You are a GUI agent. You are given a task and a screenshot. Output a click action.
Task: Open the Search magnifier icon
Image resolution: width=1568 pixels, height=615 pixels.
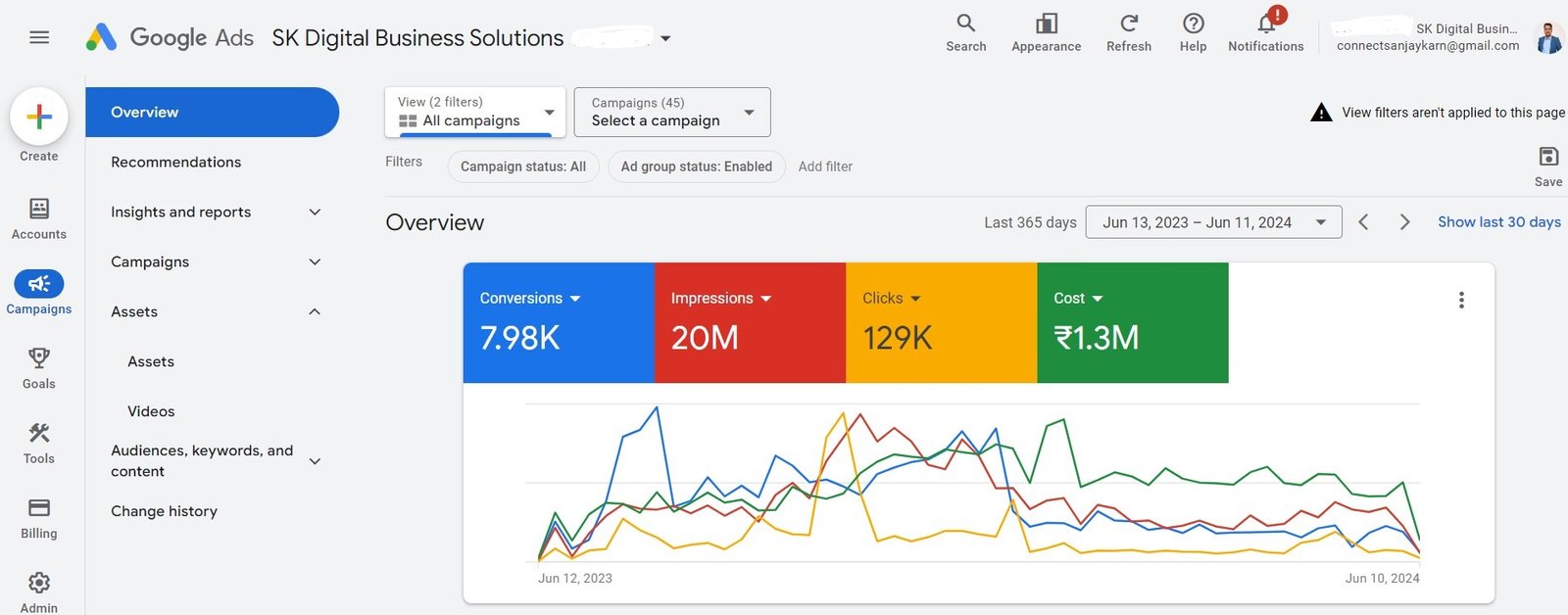click(965, 24)
